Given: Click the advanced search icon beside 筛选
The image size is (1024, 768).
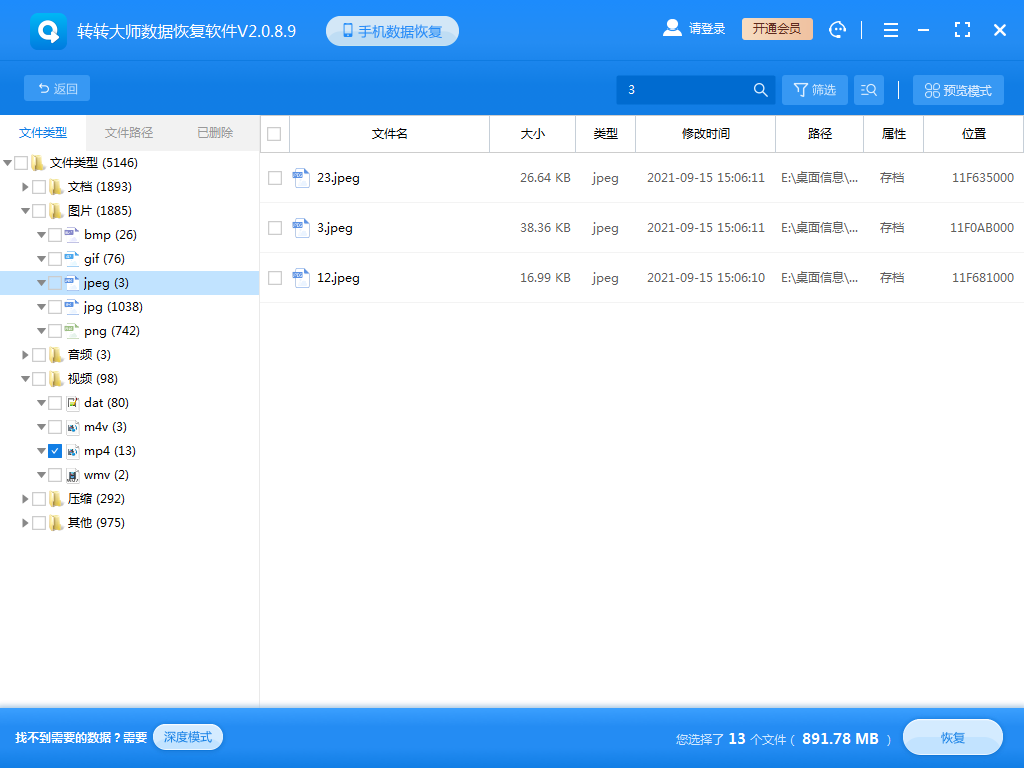Looking at the screenshot, I should pos(868,89).
